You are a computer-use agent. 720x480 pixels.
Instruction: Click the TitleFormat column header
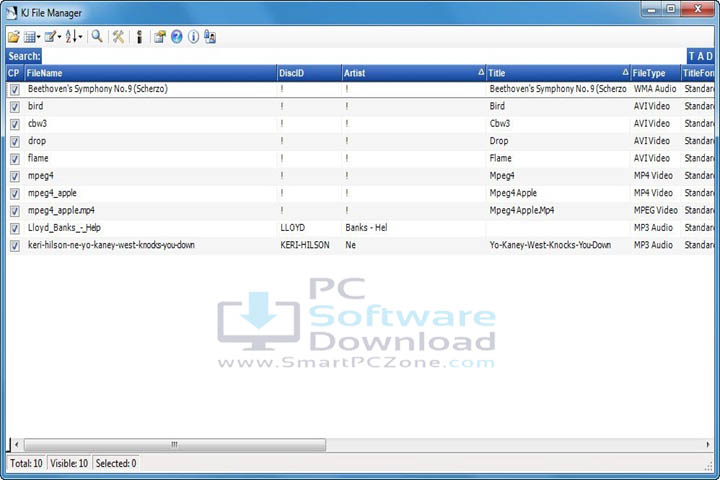(698, 73)
